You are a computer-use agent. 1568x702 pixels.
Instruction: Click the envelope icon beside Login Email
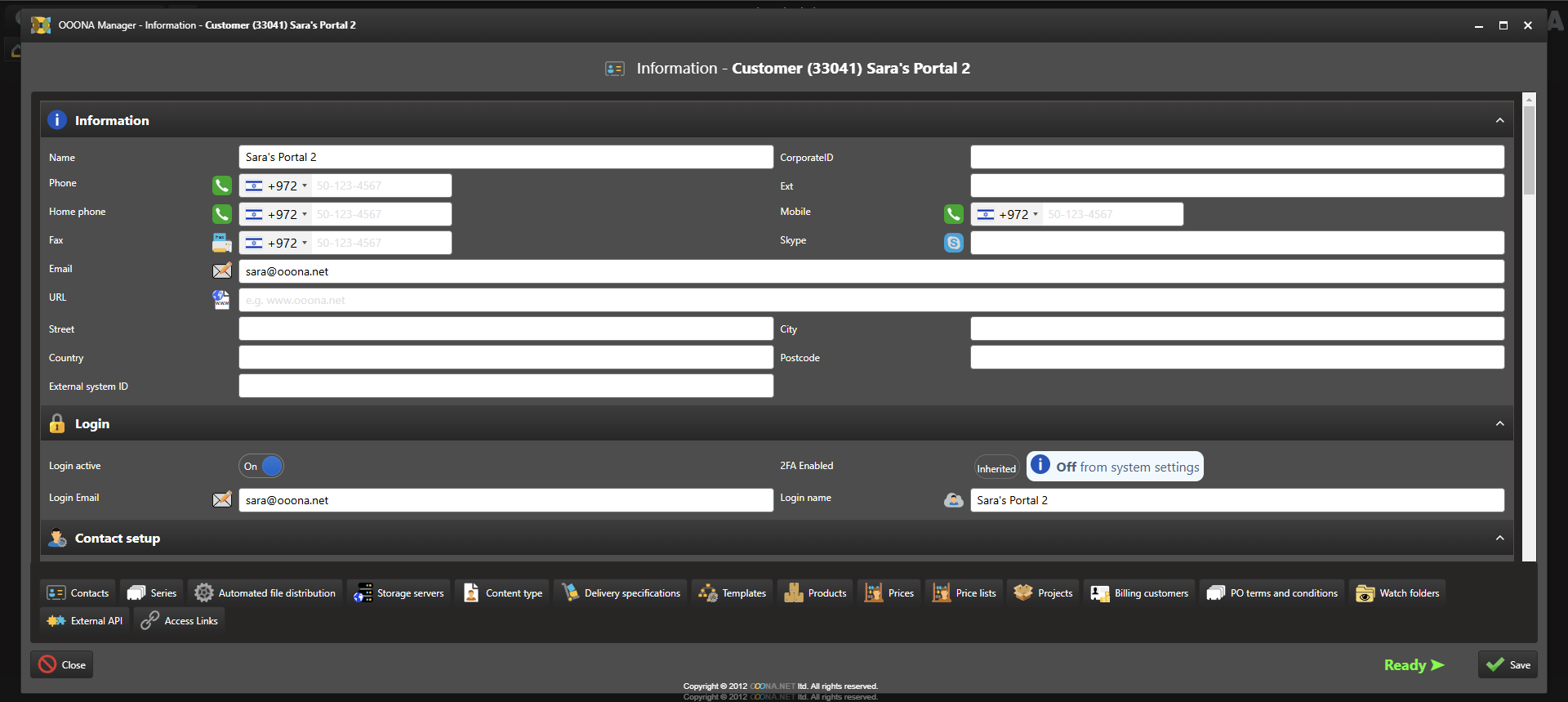pyautogui.click(x=221, y=500)
